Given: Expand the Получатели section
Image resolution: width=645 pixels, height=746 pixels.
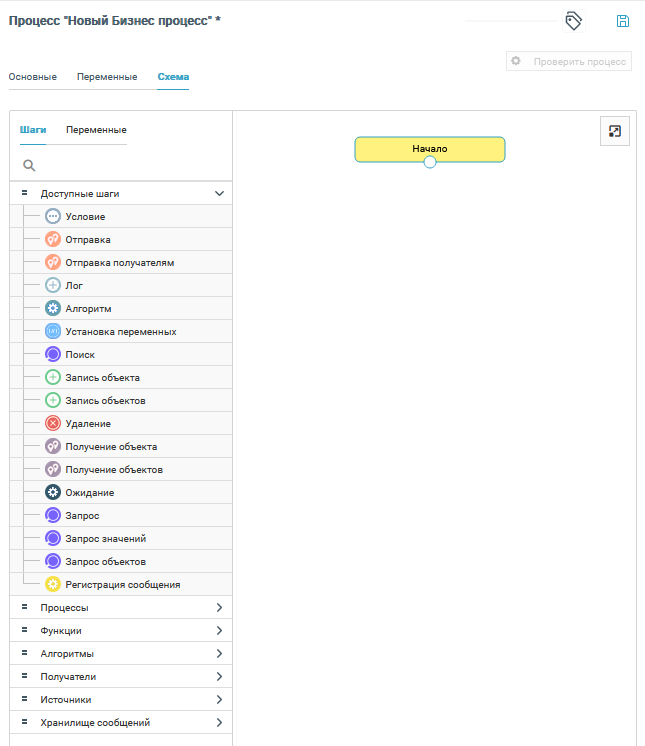Looking at the screenshot, I should [219, 676].
